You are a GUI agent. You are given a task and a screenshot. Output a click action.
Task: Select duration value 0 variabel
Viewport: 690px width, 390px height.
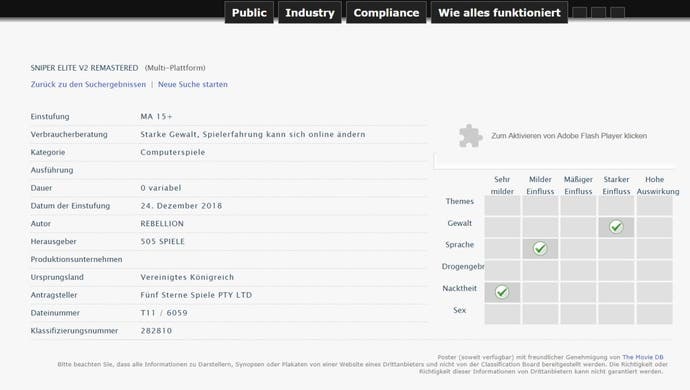161,188
